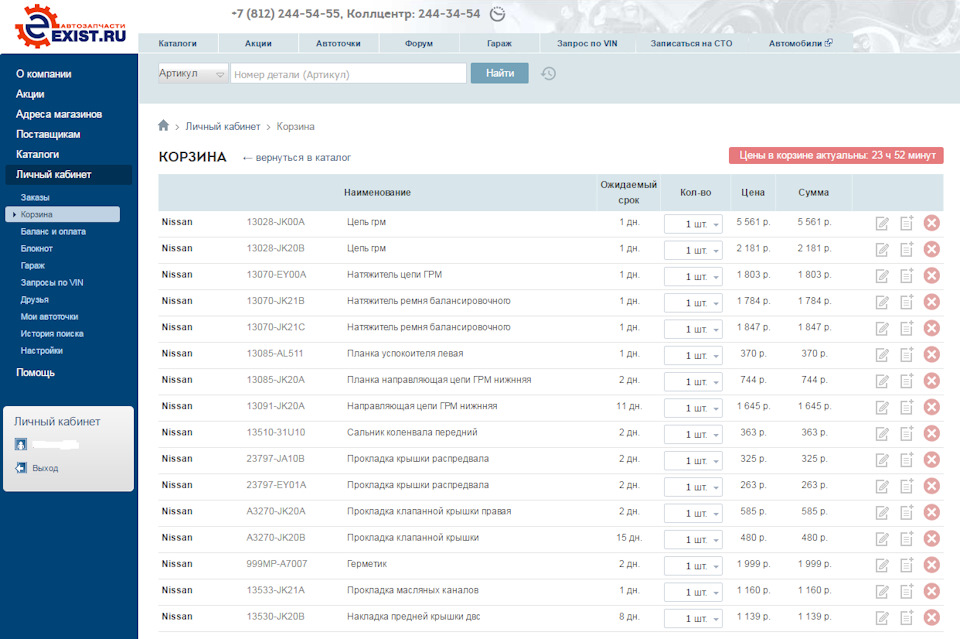Expand quantity selector for part 13091-JK20A
960x639 pixels.
[693, 408]
